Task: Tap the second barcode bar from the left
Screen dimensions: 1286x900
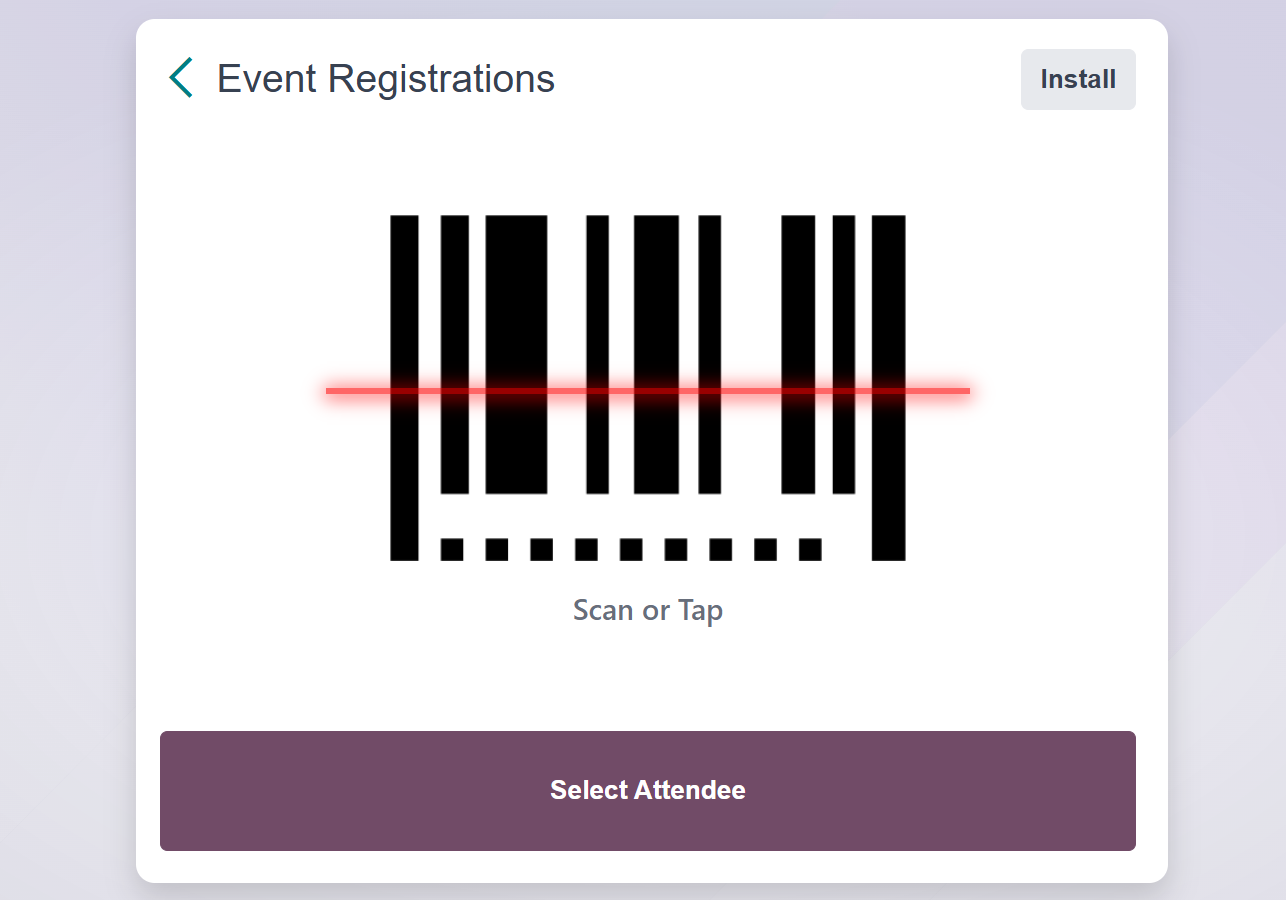Action: coord(454,300)
